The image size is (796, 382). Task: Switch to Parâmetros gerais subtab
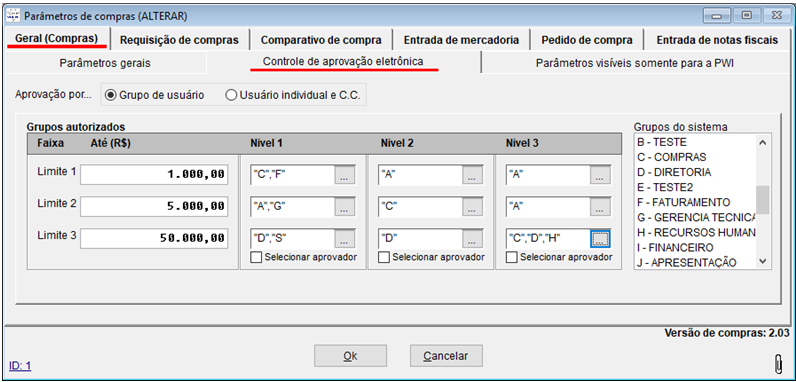pos(105,63)
